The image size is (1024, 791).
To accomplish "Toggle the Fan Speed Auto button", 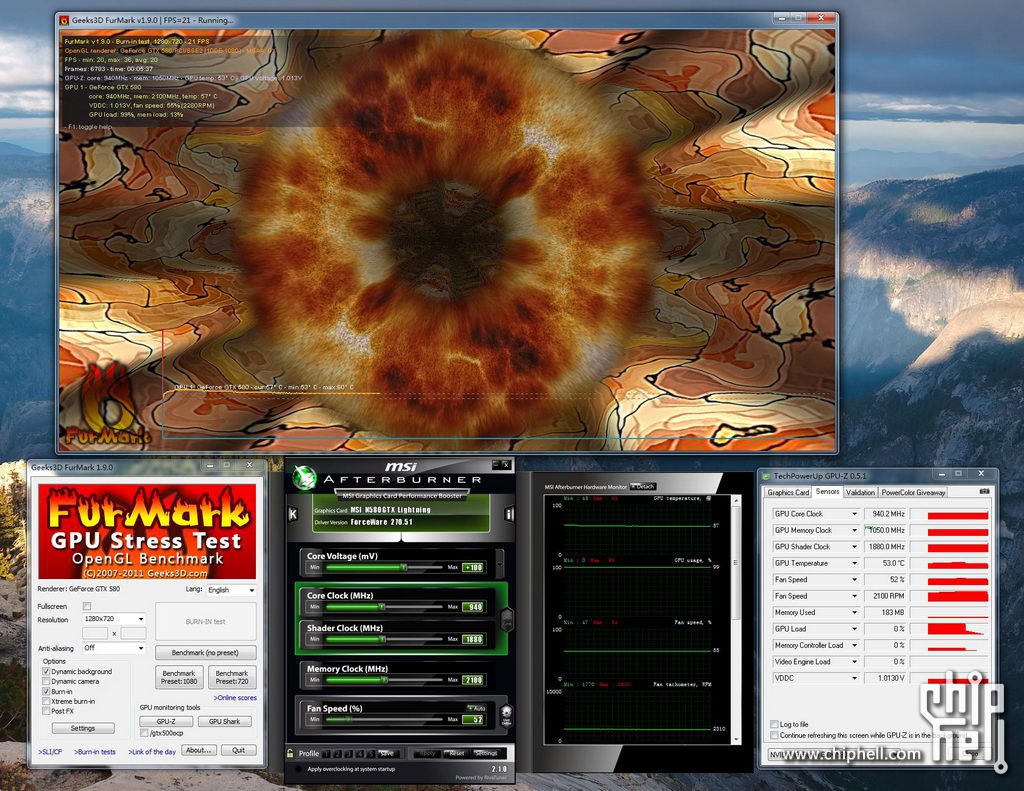I will [476, 708].
